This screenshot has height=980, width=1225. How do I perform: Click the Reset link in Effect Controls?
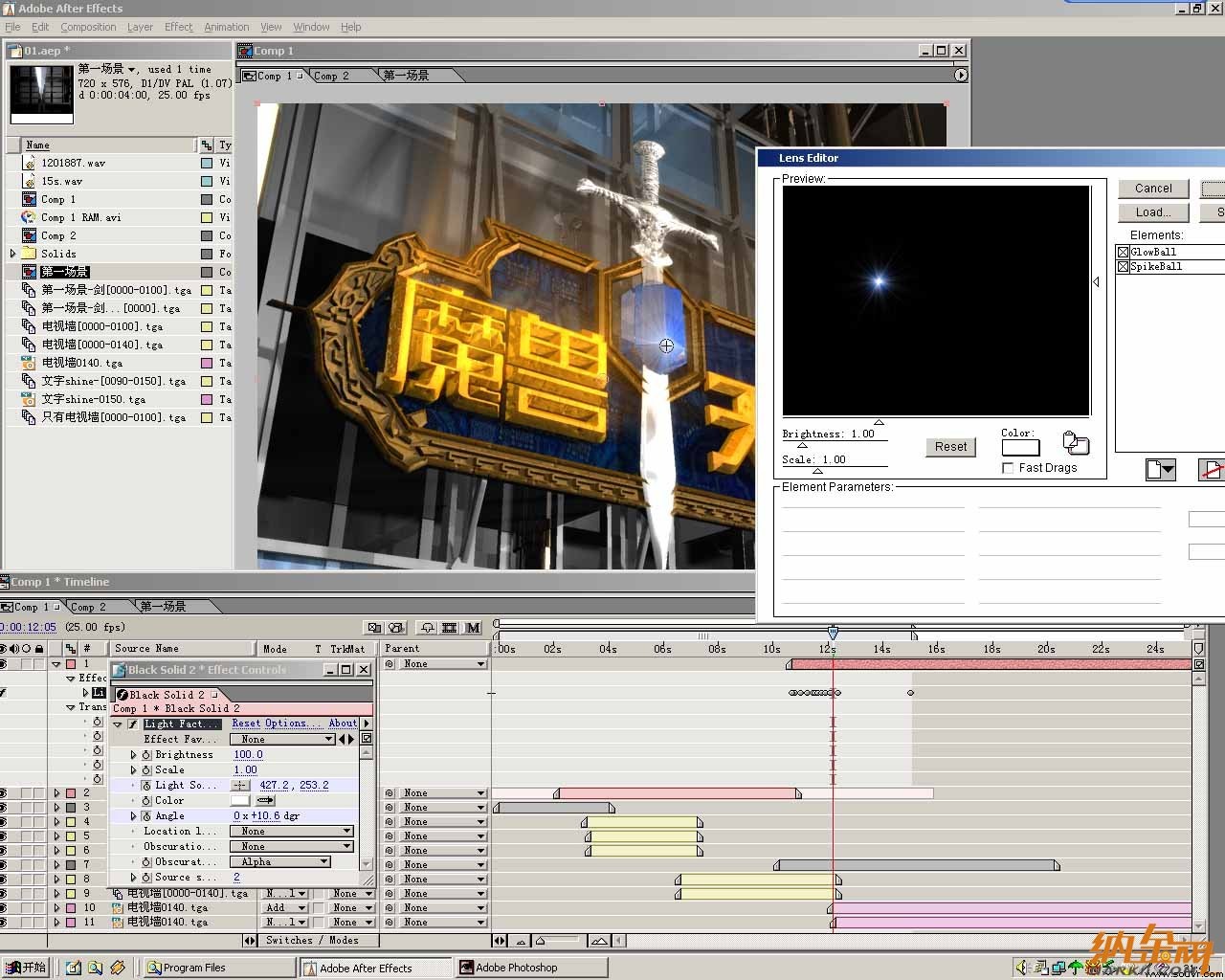tap(245, 724)
